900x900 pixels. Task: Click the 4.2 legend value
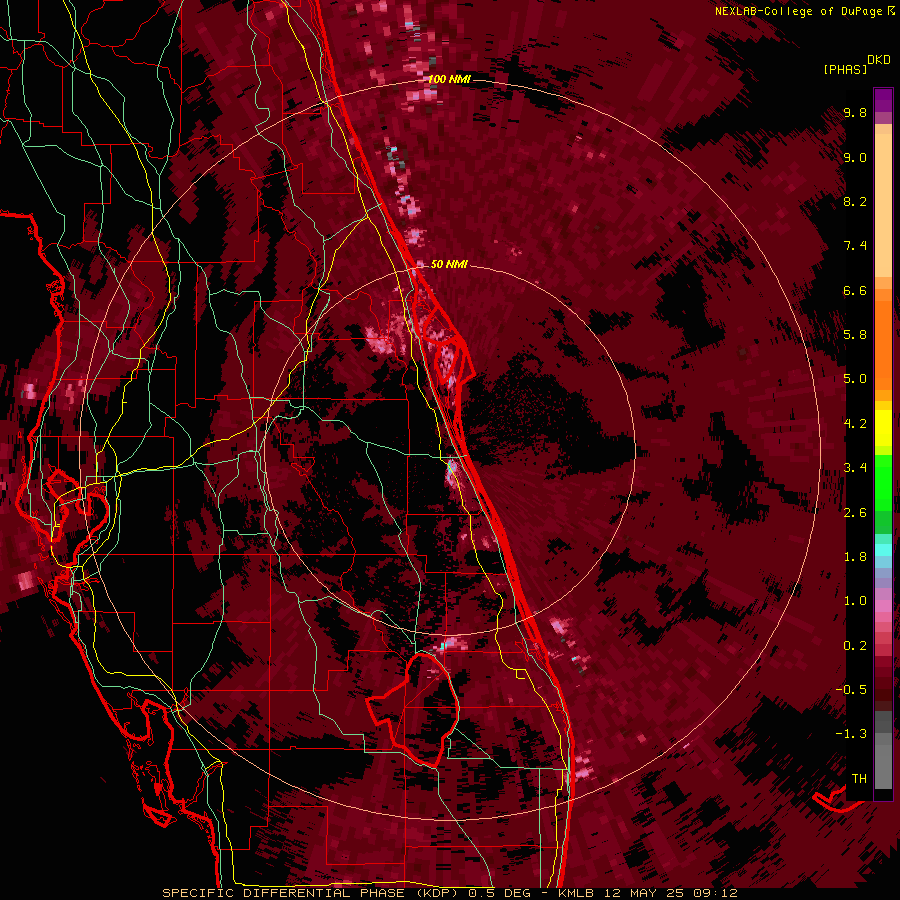click(x=855, y=424)
